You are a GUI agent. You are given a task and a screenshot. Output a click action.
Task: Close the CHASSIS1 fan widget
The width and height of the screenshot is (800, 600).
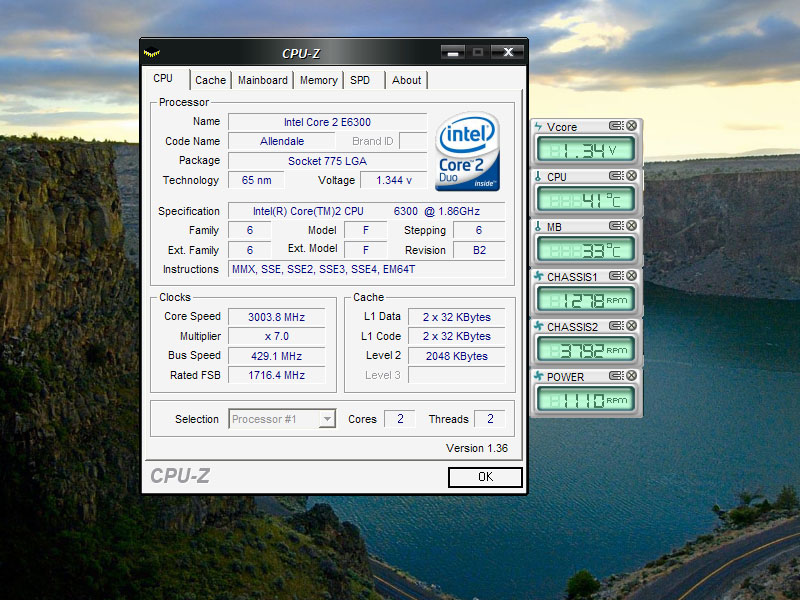pos(632,276)
